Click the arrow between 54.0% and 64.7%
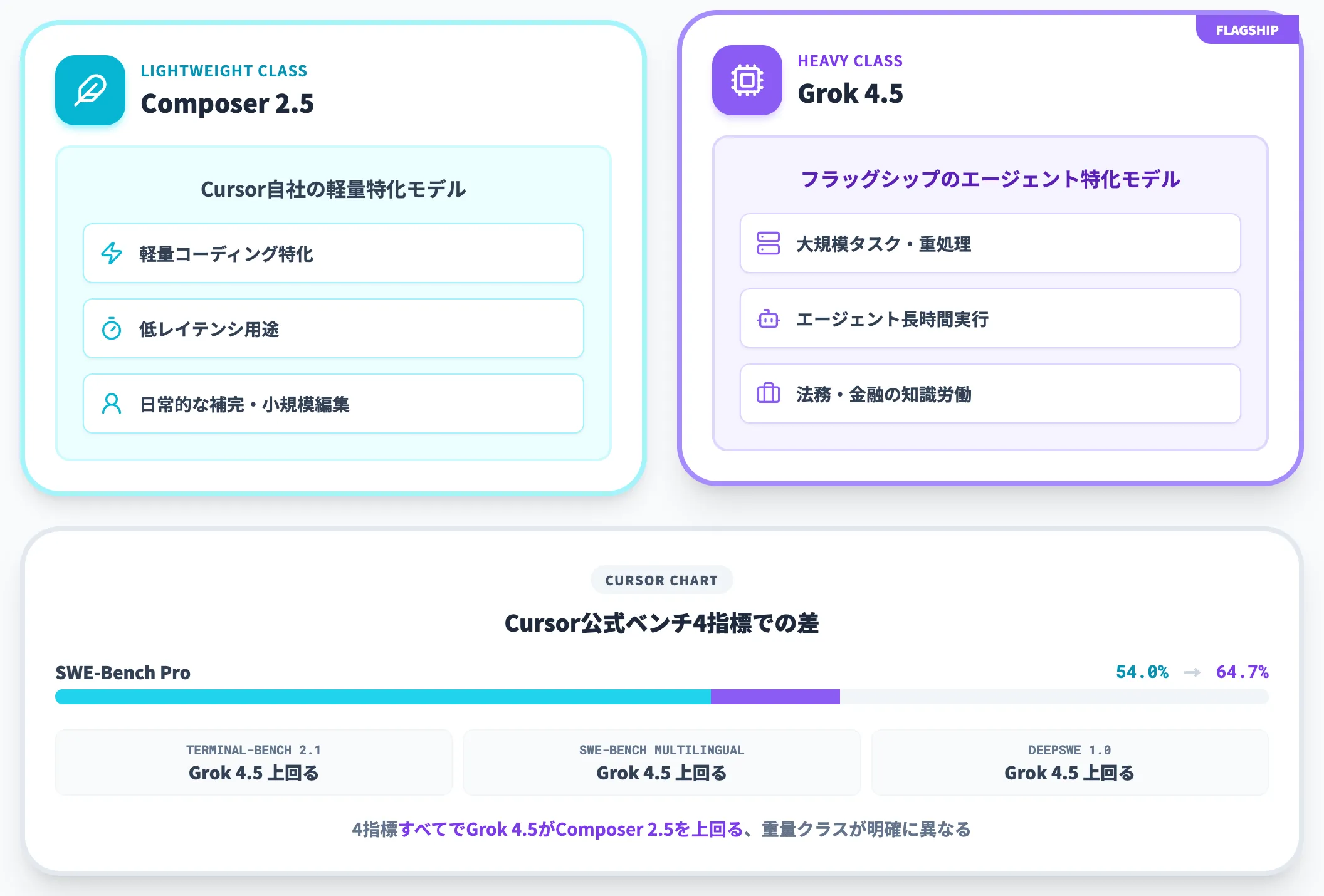This screenshot has width=1324, height=896. tap(1192, 672)
